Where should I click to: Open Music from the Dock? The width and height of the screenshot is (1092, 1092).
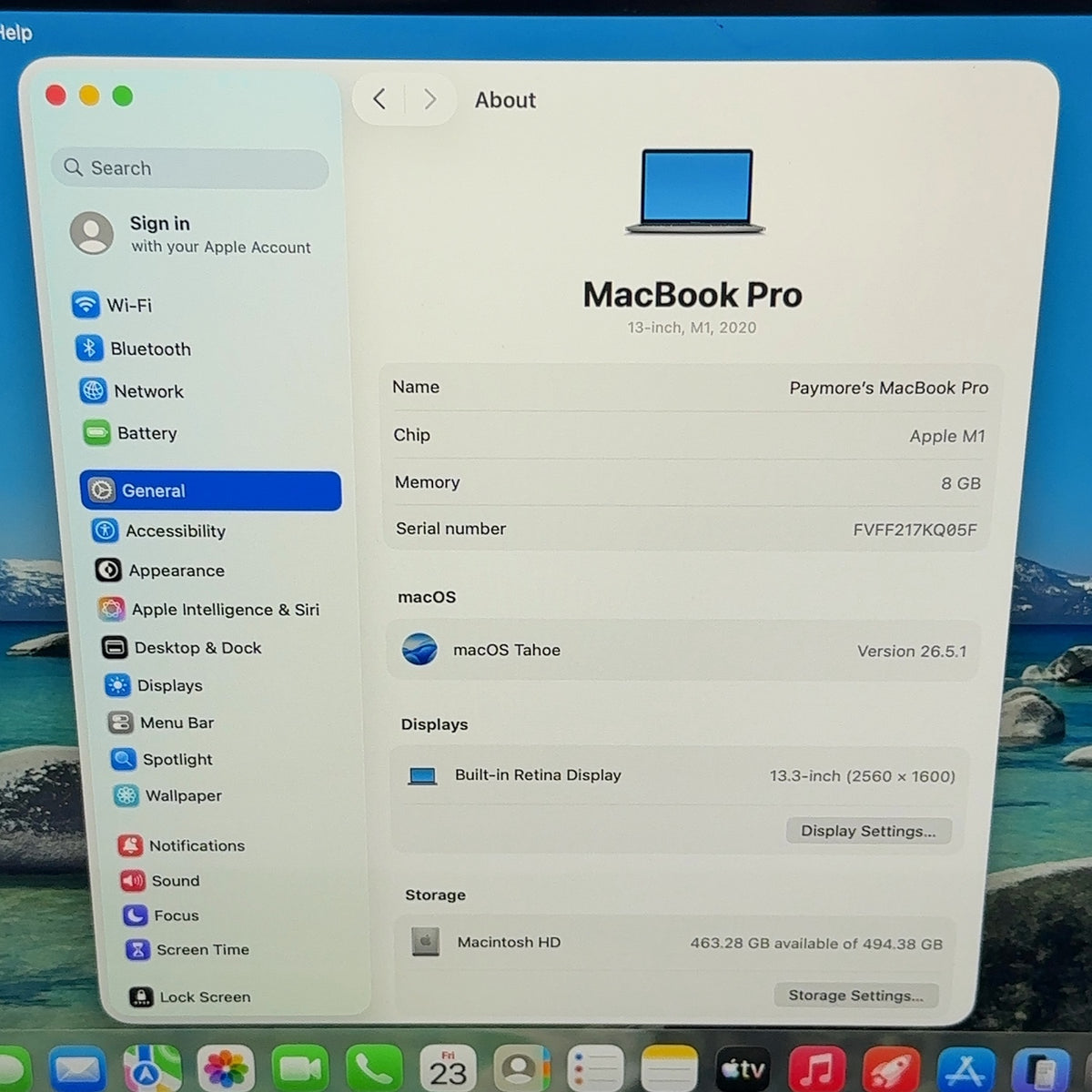tap(817, 1068)
